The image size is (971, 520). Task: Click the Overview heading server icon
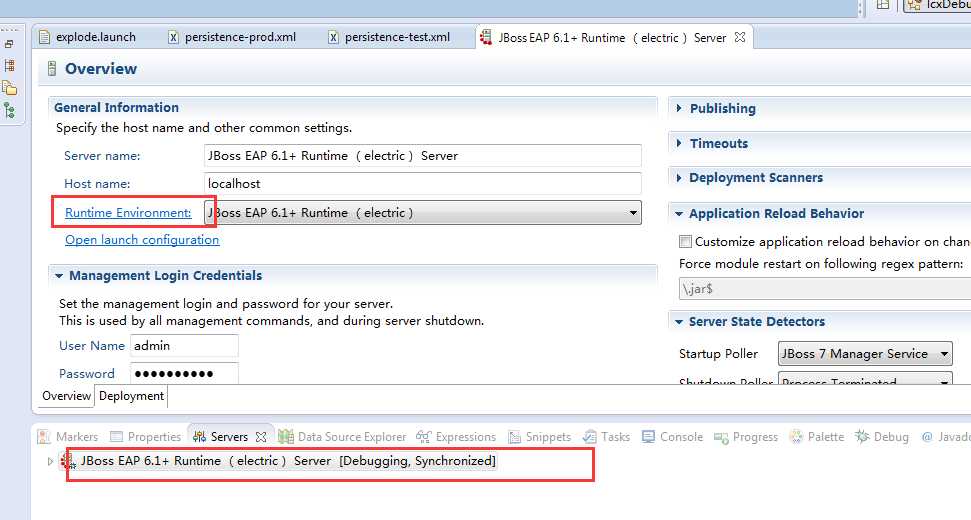tap(52, 69)
